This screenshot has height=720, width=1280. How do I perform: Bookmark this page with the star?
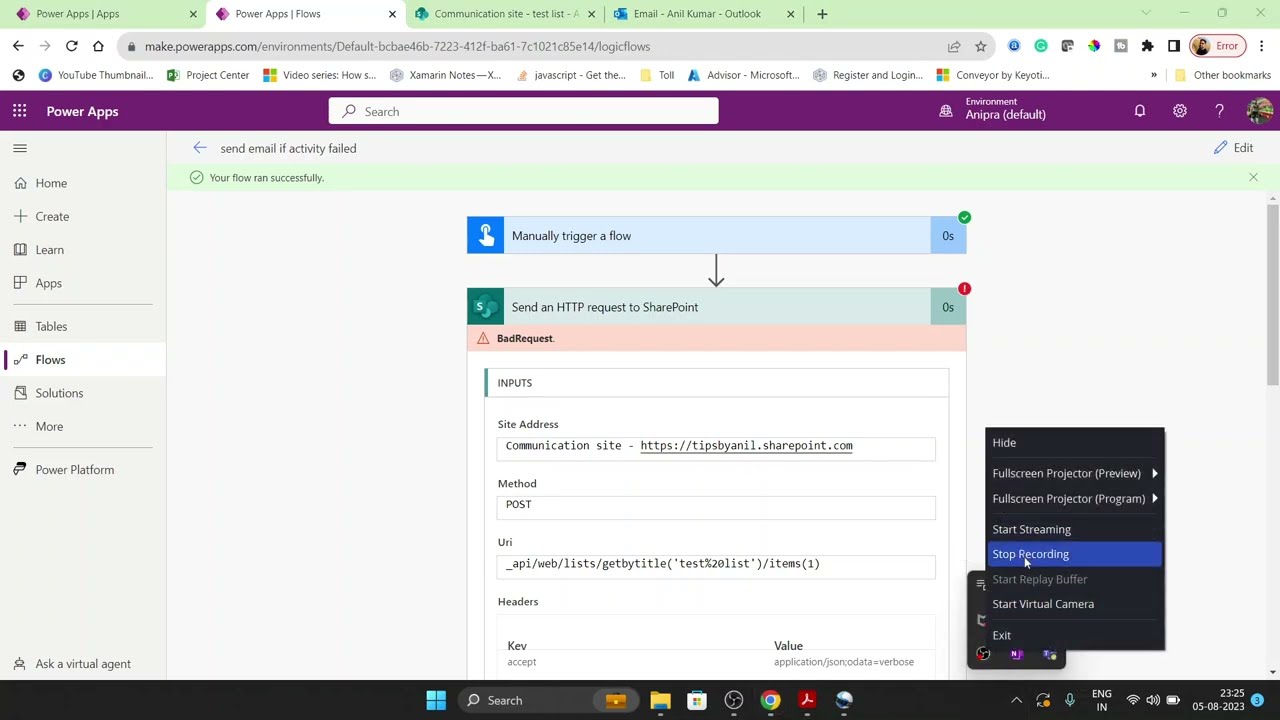(x=980, y=46)
